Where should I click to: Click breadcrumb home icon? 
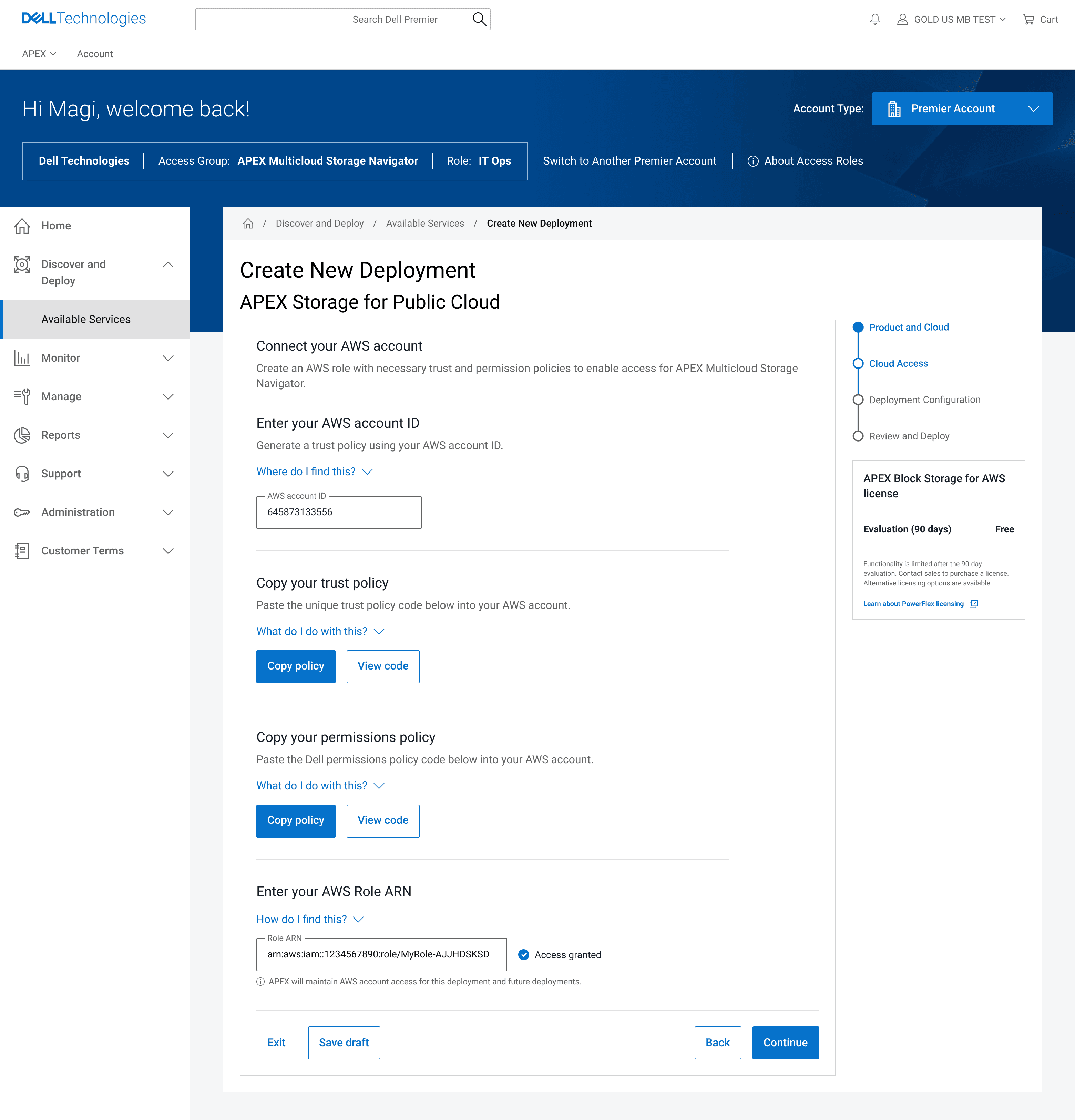point(248,224)
